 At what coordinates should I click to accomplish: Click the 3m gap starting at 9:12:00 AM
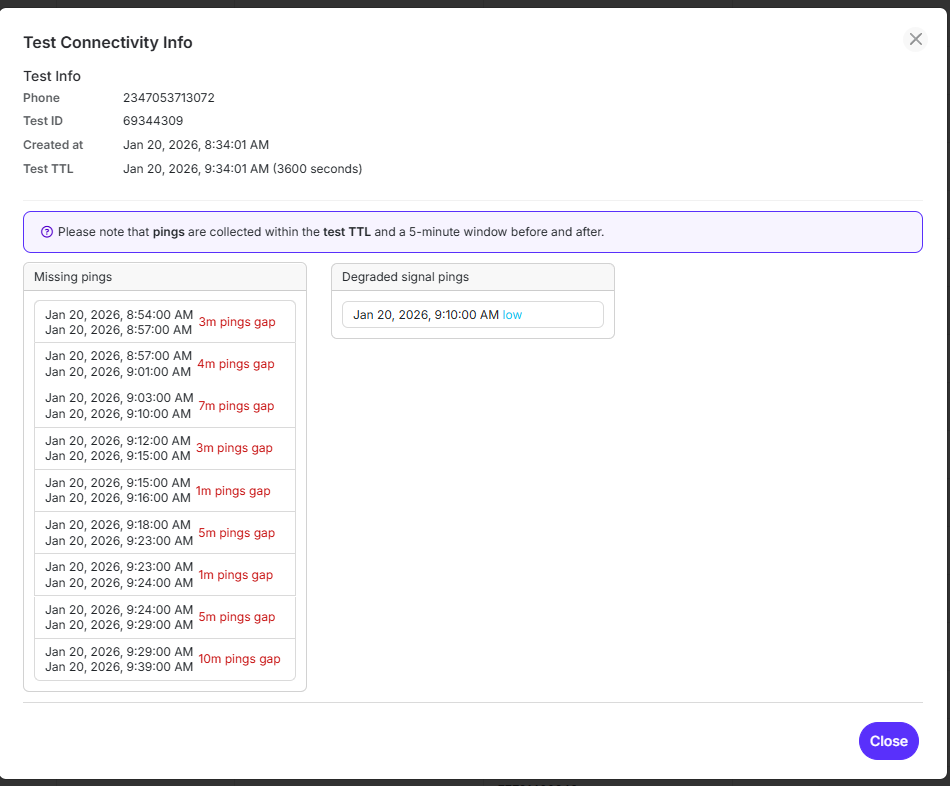click(164, 447)
